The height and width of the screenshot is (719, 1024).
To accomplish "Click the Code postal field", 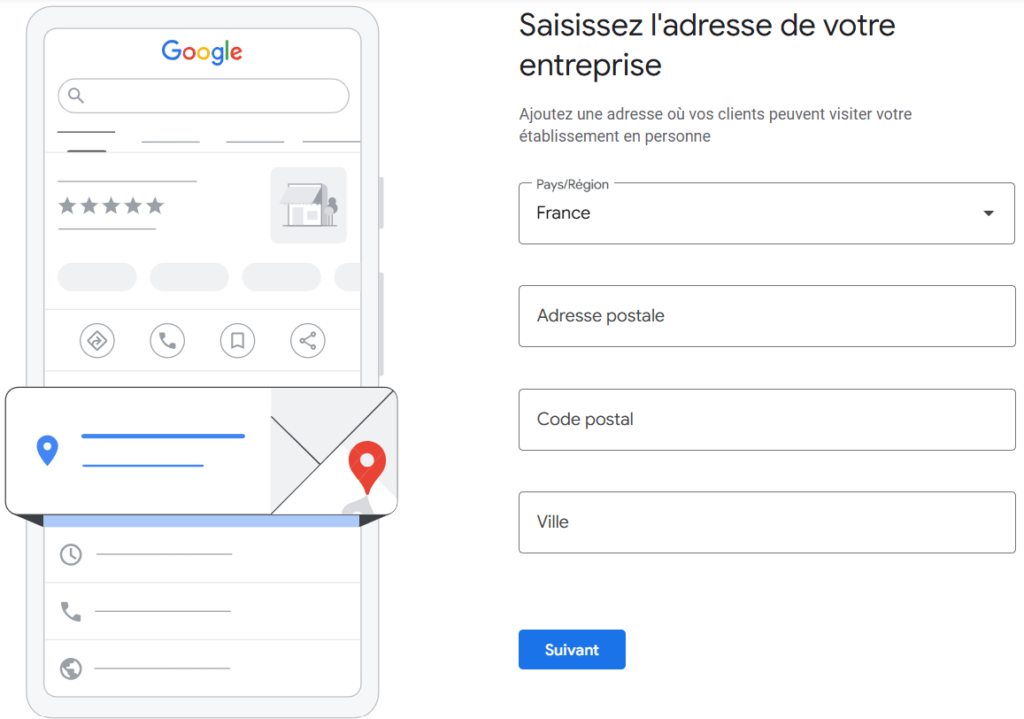I will [x=766, y=419].
